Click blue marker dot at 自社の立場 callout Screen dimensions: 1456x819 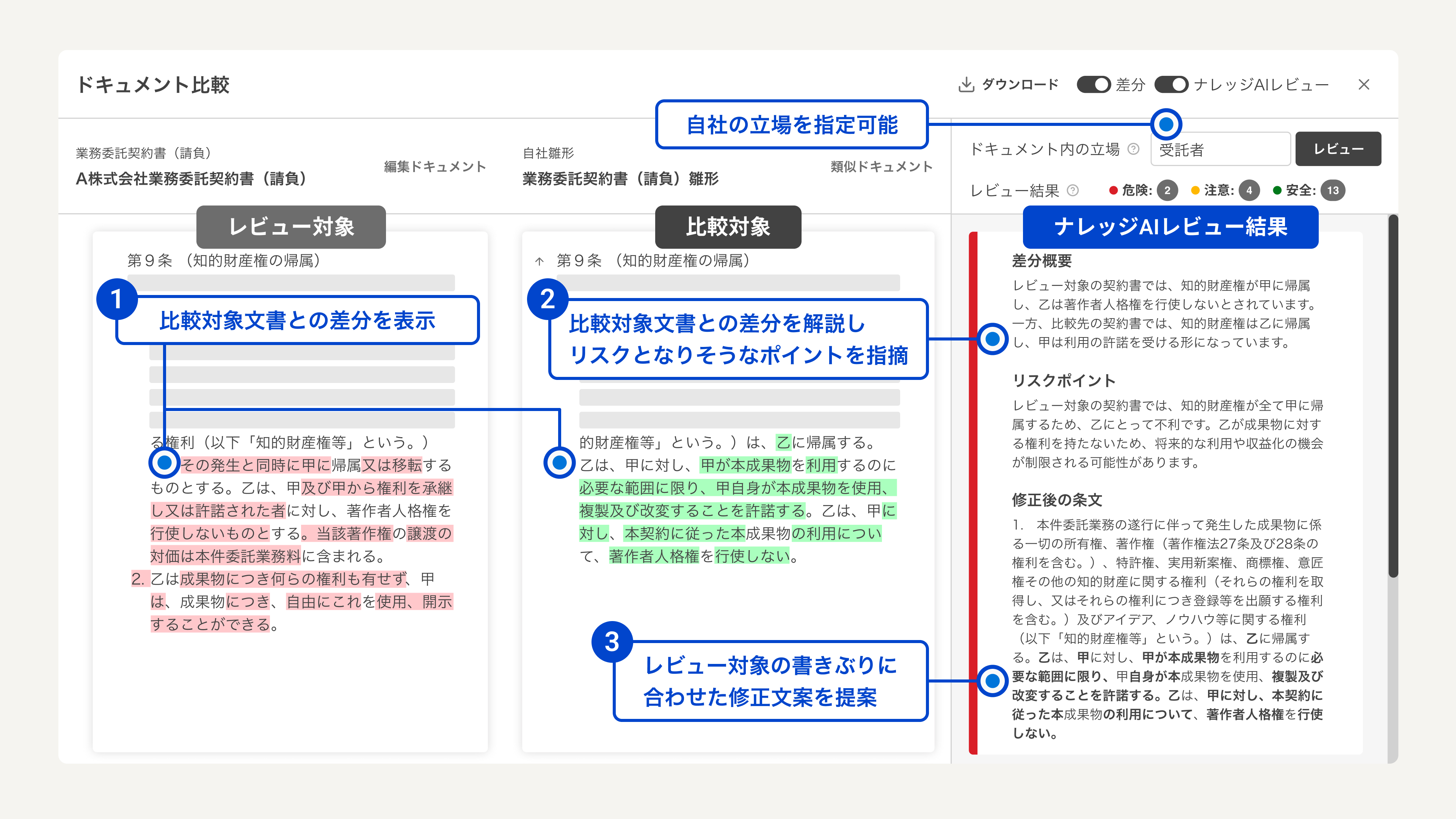(x=1166, y=124)
